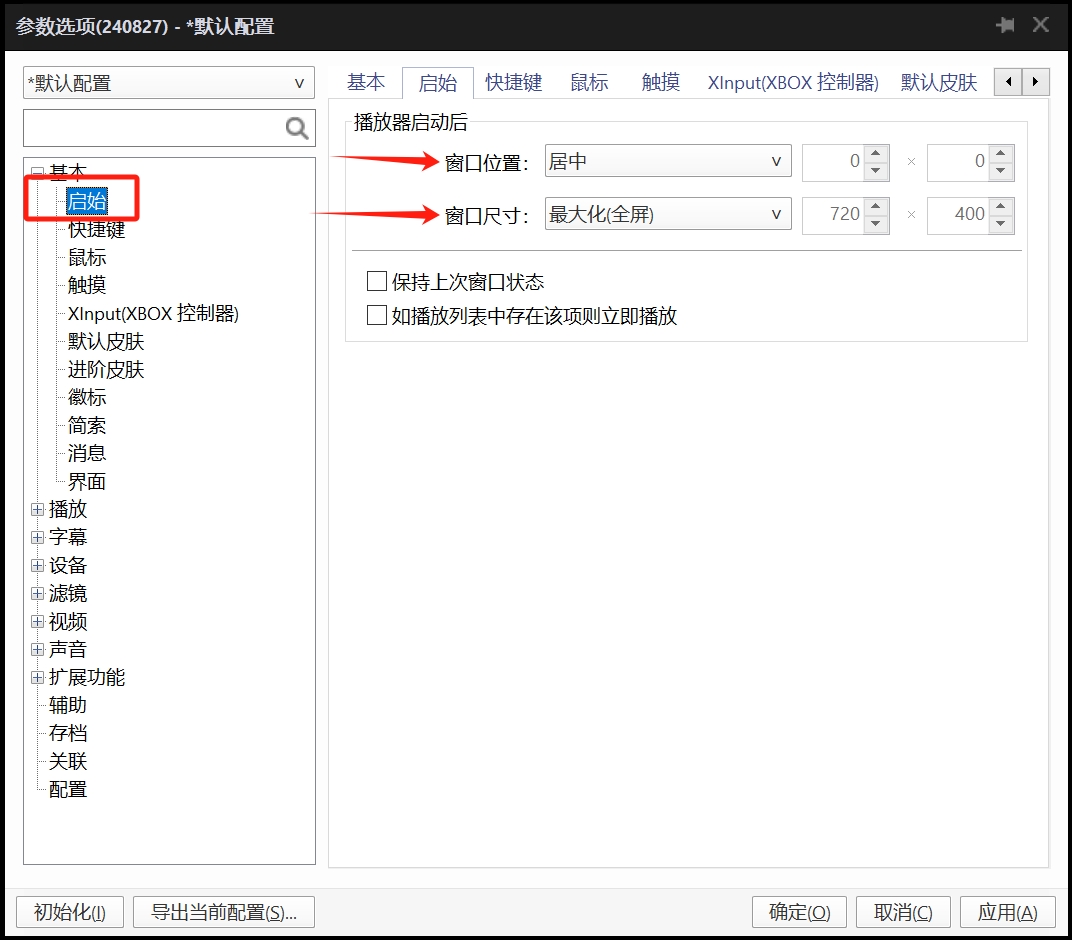Expand the 滤镜 tree node
Screen dimensions: 1072x940
38,593
